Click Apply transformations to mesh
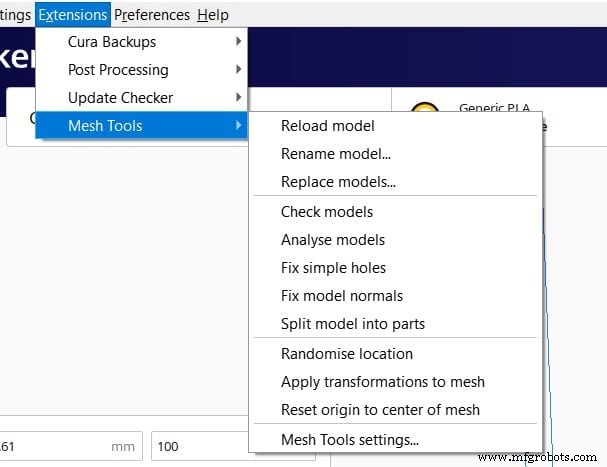The image size is (607, 467). coord(383,382)
